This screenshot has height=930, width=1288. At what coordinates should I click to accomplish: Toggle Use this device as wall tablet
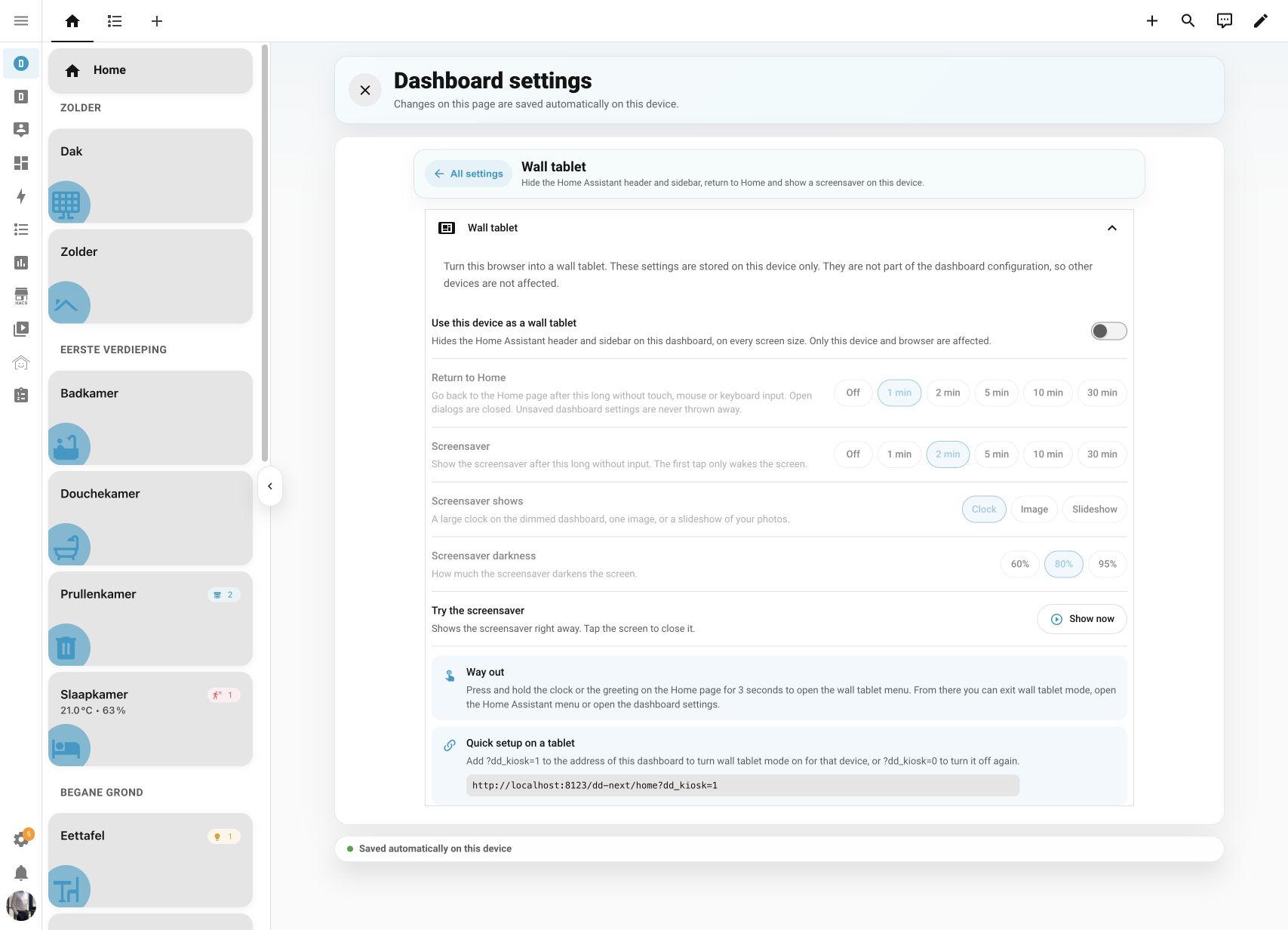tap(1108, 331)
